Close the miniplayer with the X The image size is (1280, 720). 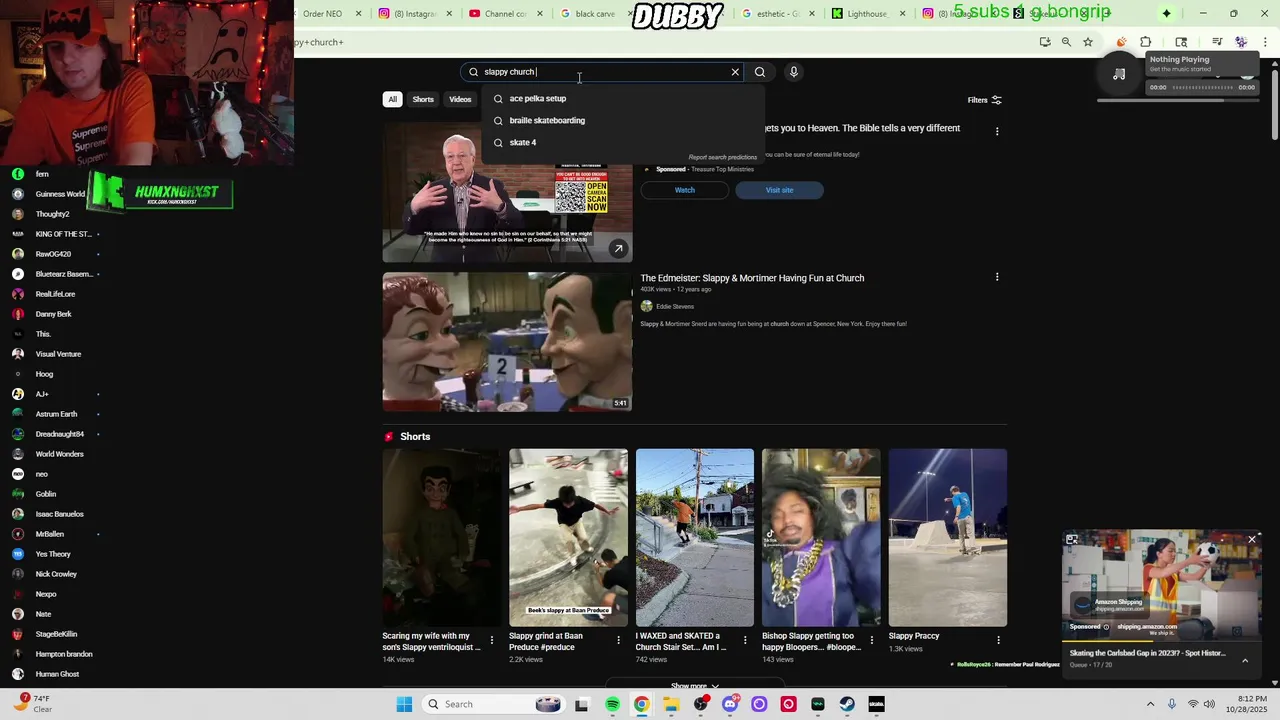pos(1252,539)
